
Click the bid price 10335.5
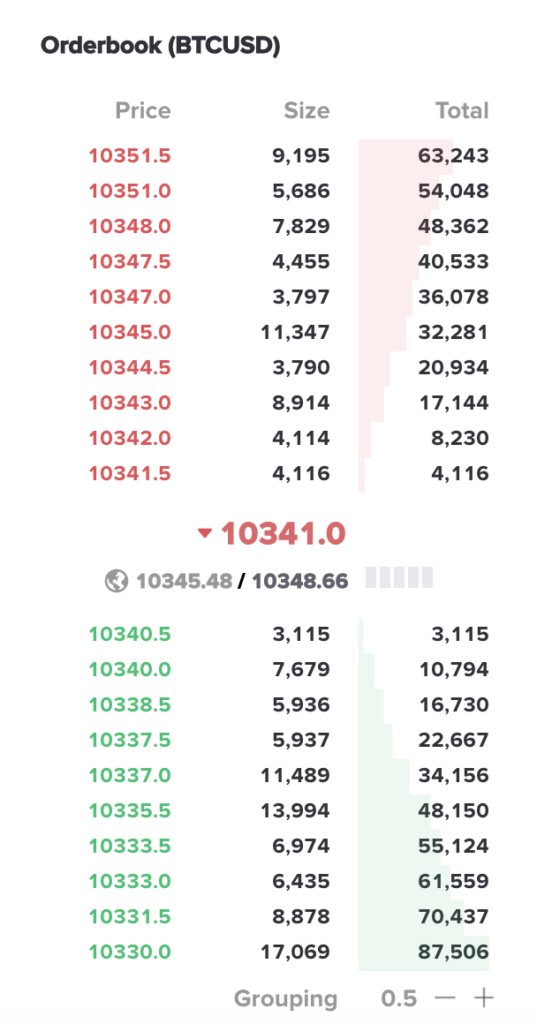click(x=129, y=810)
